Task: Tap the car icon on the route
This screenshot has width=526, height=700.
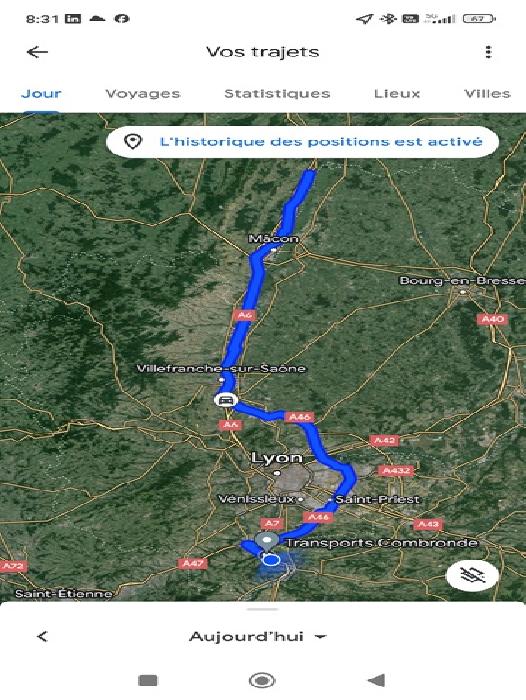Action: coord(226,400)
